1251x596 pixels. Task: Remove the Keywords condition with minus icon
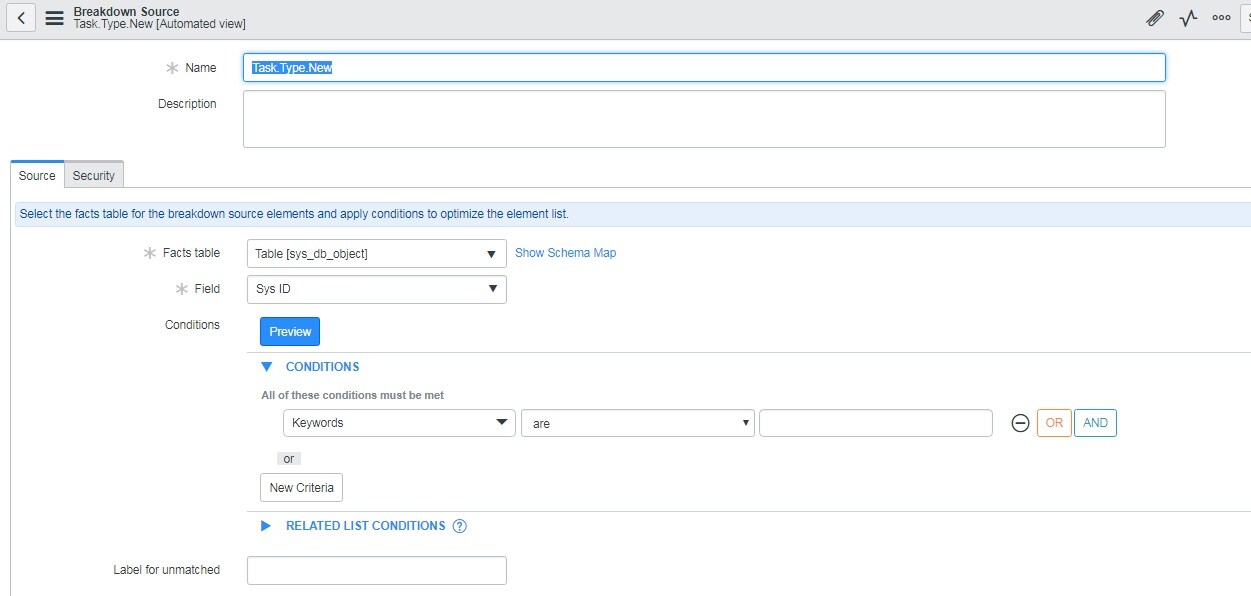pos(1021,423)
